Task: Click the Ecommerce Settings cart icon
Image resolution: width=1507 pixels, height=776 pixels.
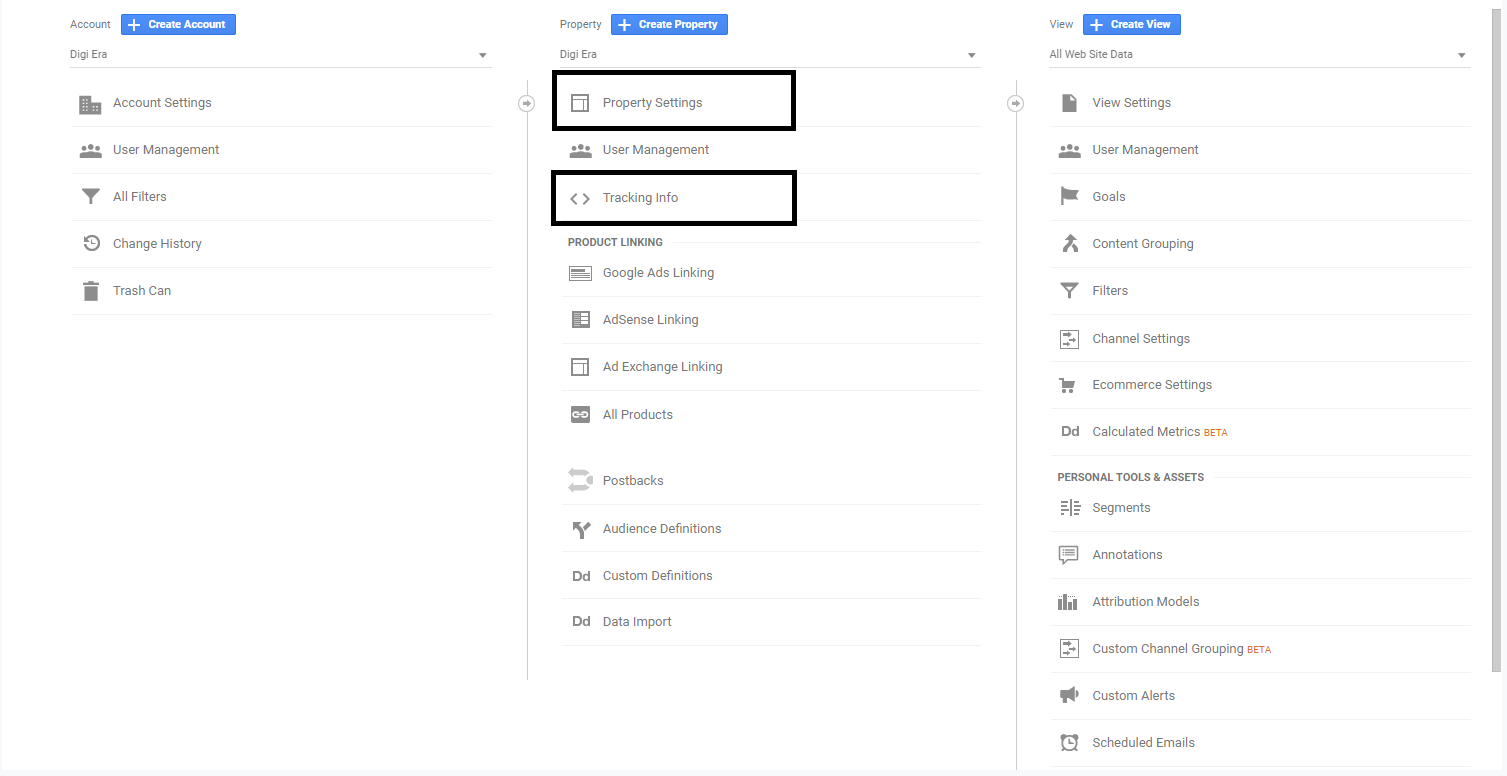Action: pyautogui.click(x=1069, y=385)
